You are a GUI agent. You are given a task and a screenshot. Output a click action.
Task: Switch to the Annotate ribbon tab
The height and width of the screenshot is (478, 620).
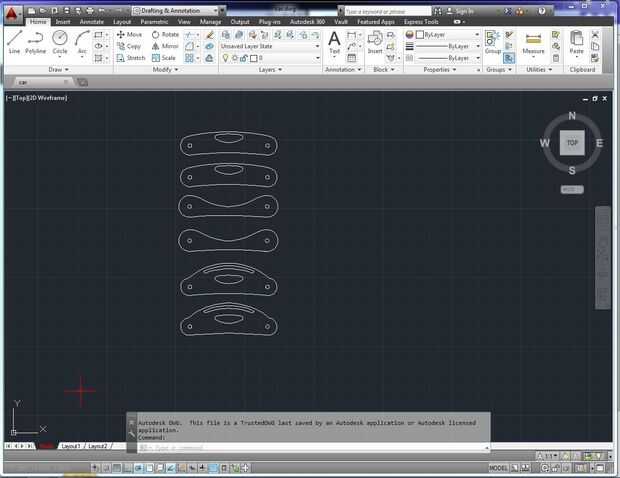92,22
